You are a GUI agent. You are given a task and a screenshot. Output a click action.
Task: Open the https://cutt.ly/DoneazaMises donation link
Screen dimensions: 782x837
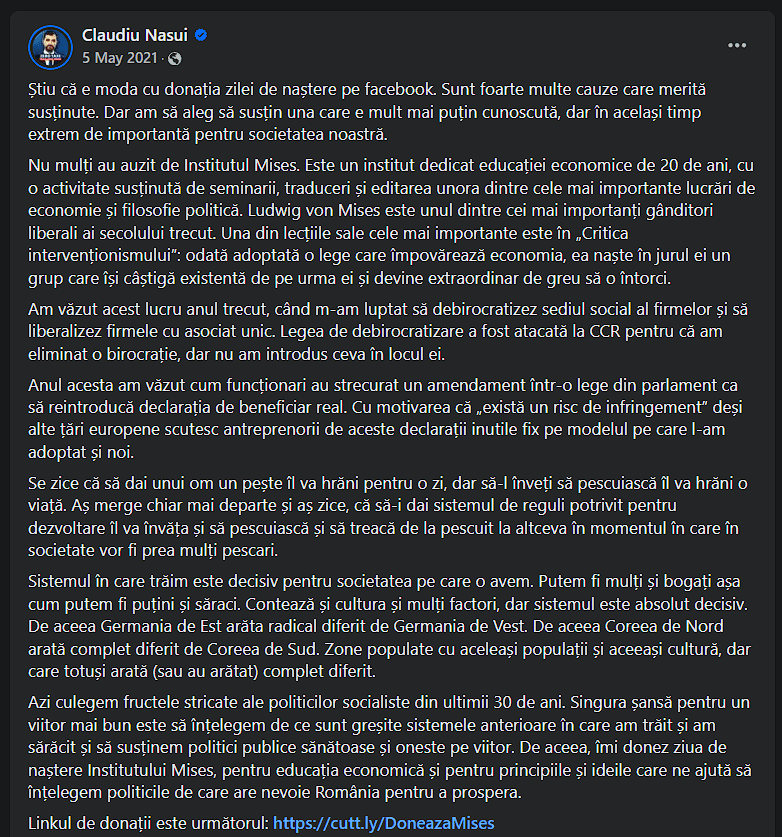point(386,824)
